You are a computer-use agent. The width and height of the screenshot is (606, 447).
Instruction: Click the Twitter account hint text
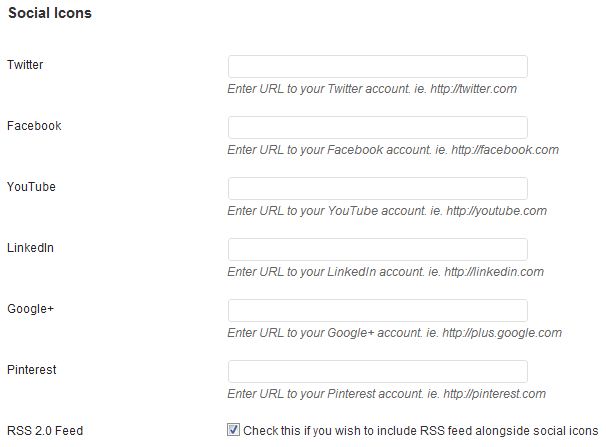[x=372, y=89]
